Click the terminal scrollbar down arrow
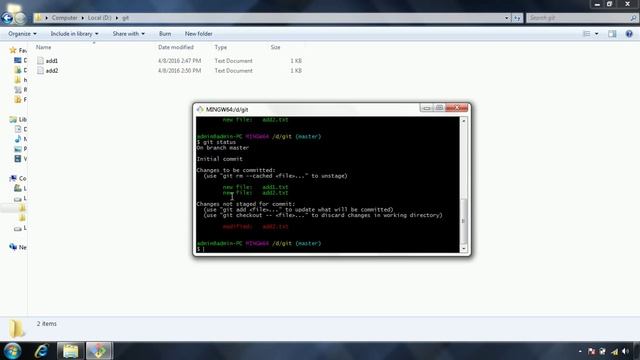Screen dimensions: 640x360 (x=463, y=248)
